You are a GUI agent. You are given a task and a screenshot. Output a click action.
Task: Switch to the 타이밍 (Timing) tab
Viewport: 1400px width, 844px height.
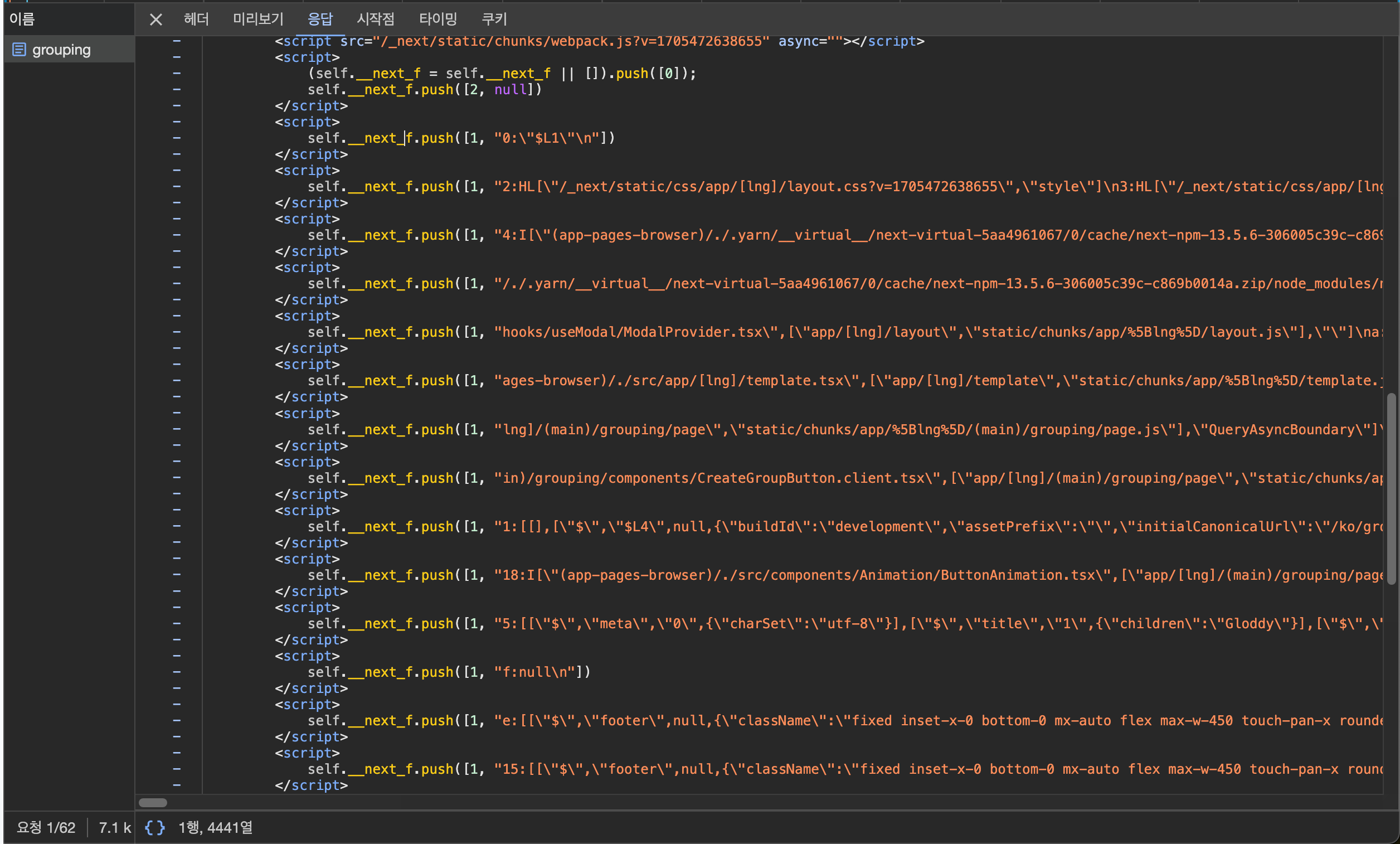(438, 20)
